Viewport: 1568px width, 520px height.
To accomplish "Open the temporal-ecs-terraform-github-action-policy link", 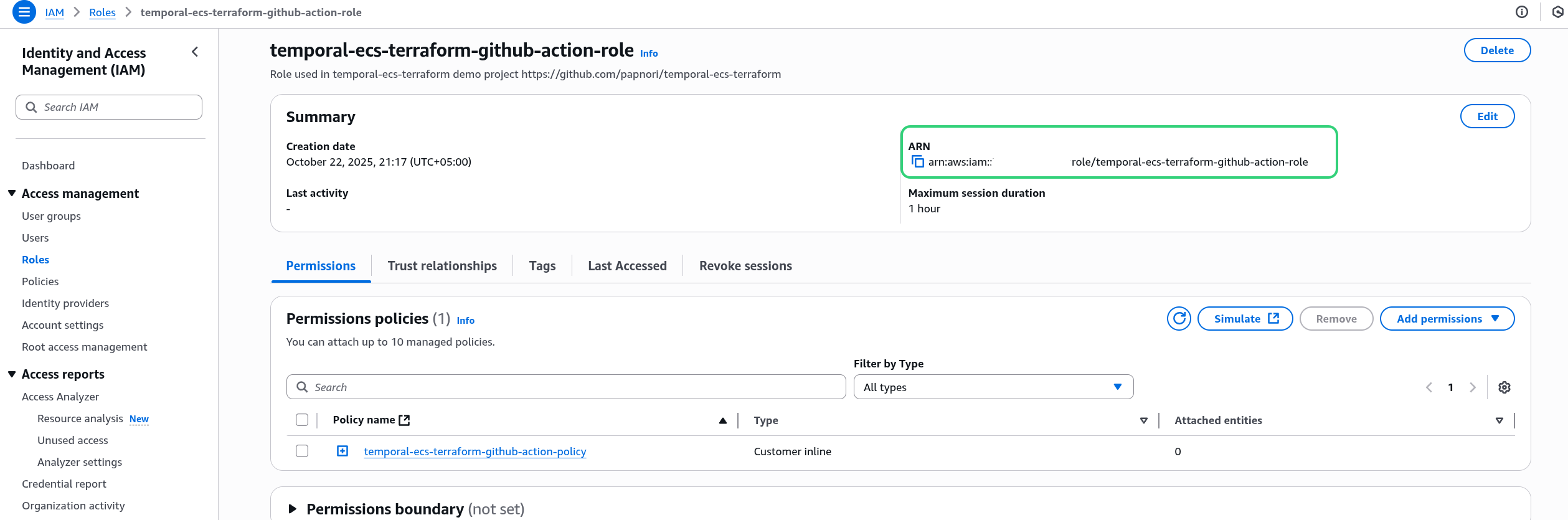I will tap(475, 451).
